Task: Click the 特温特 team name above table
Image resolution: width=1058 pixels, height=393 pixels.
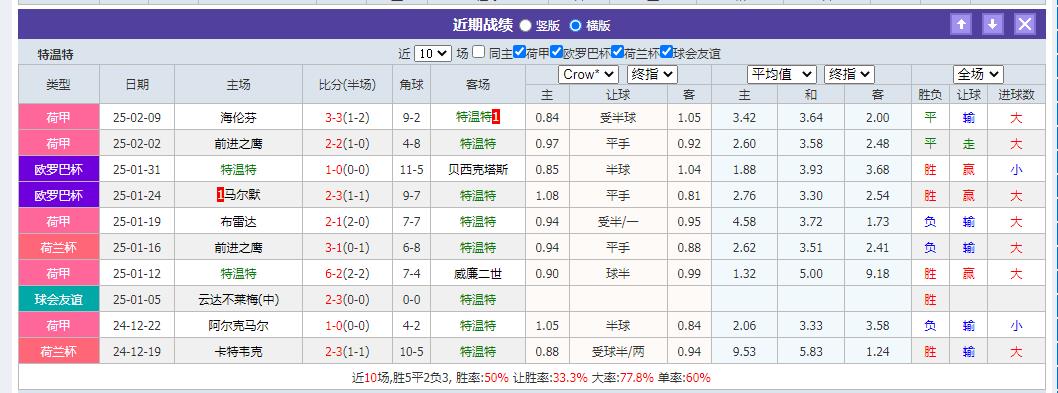Action: [55, 54]
